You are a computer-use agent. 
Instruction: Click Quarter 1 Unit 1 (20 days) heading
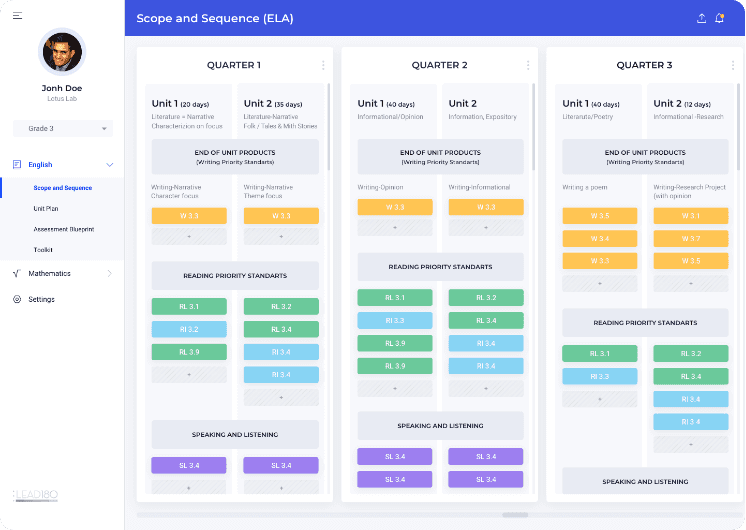[x=180, y=104]
